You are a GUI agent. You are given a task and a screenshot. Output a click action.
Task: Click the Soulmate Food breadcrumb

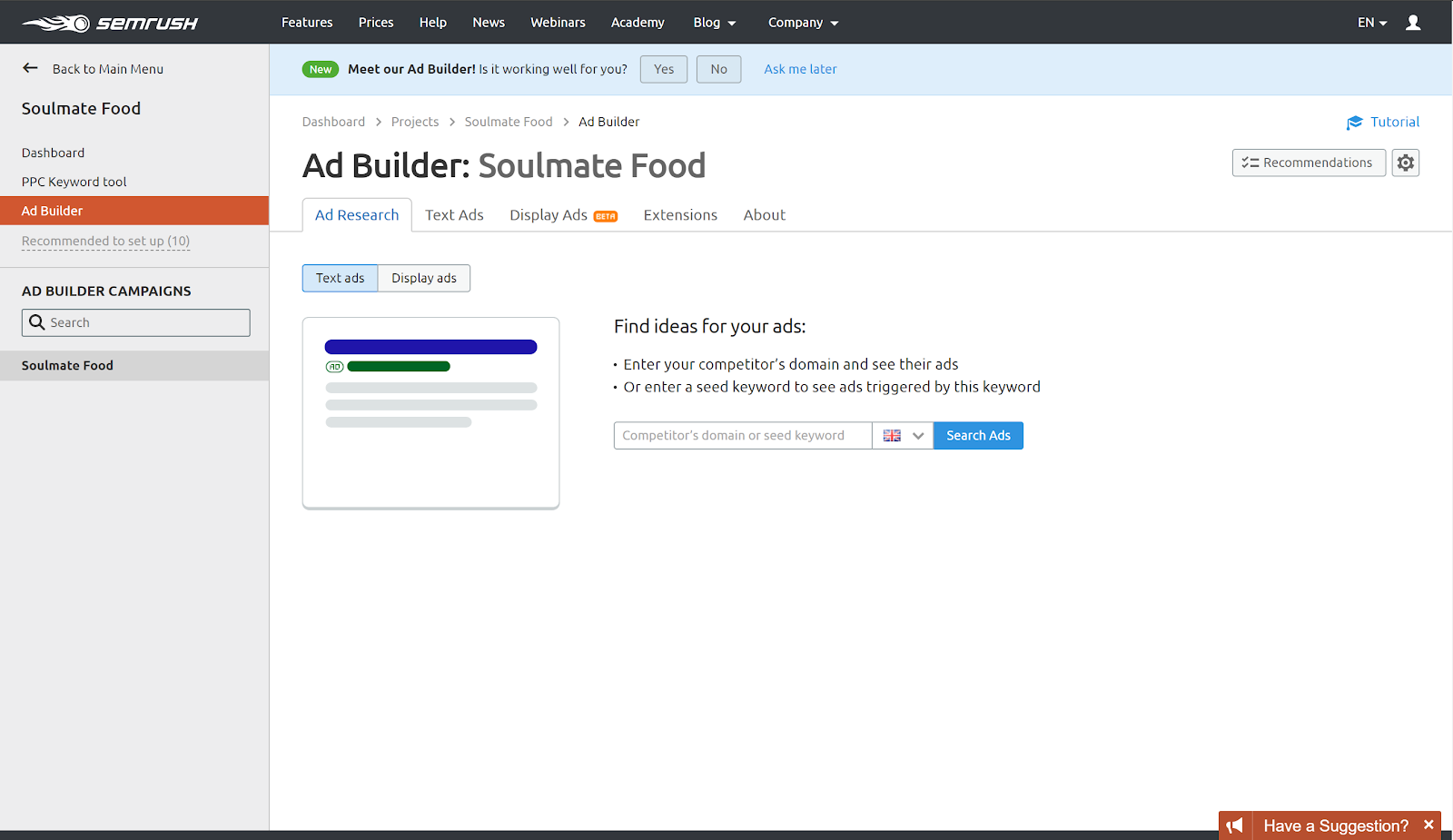click(509, 122)
